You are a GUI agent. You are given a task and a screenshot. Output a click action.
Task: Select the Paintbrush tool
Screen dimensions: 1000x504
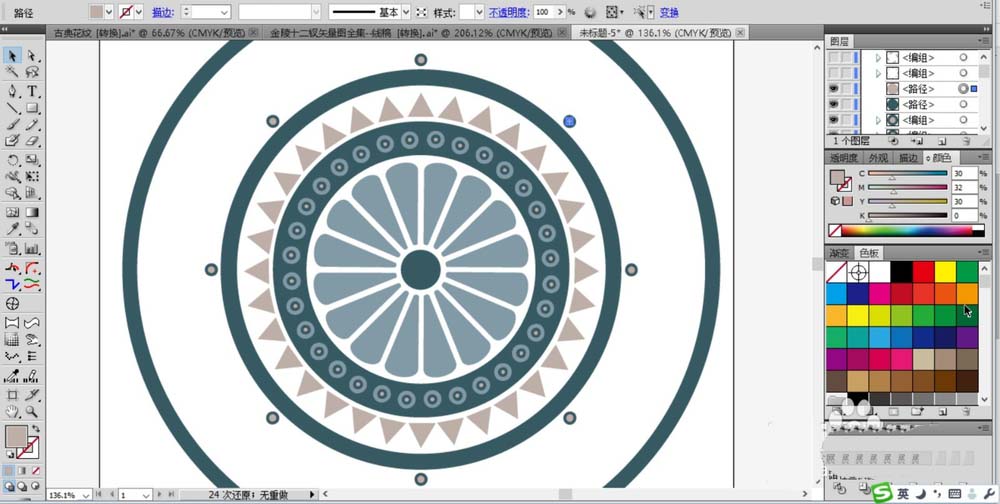point(12,124)
